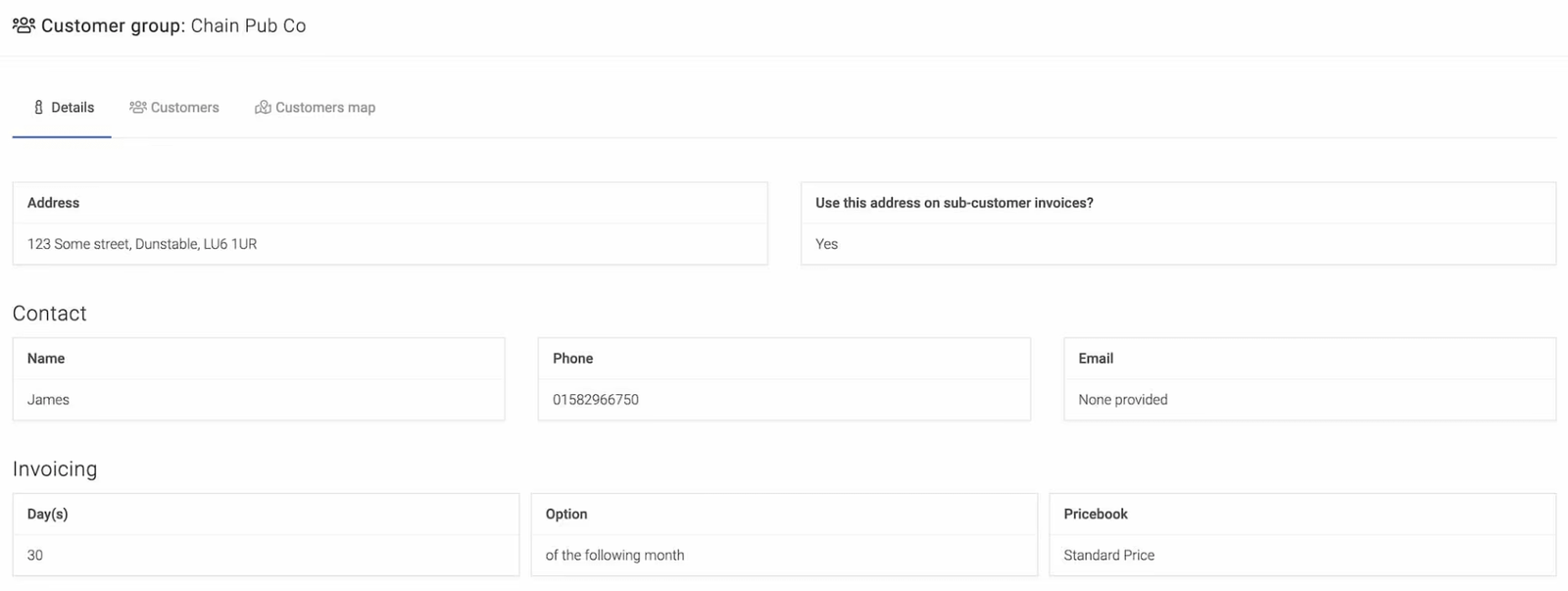Select the sub-customer invoices address answer Yes

click(826, 244)
